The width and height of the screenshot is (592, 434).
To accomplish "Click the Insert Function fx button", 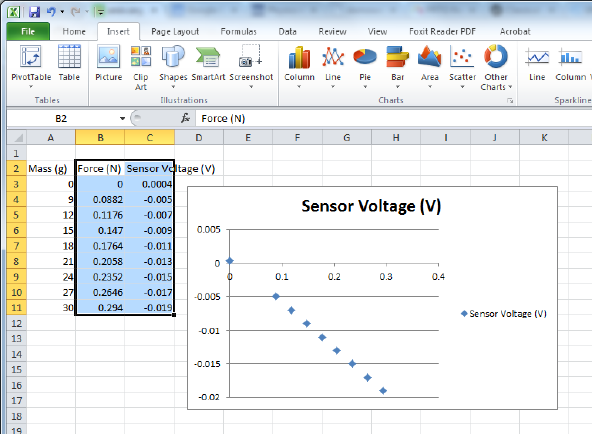I will click(185, 118).
